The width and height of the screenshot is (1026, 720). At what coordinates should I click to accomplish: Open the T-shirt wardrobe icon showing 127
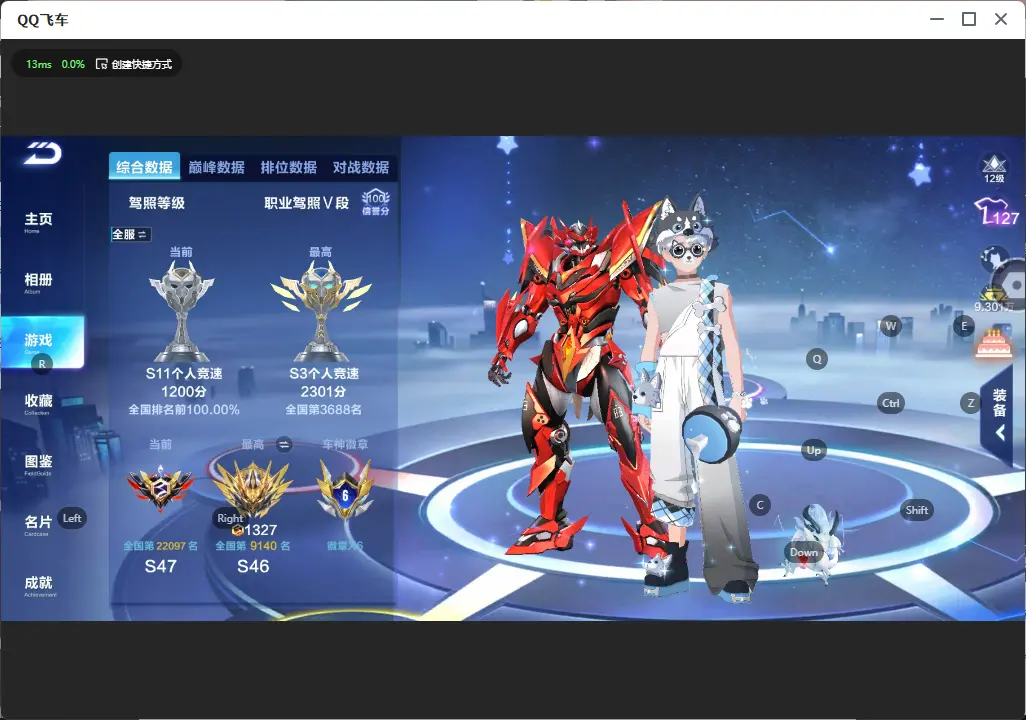[x=997, y=211]
